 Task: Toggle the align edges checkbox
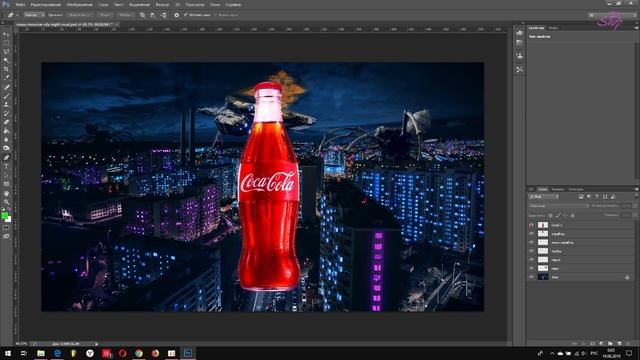[216, 15]
